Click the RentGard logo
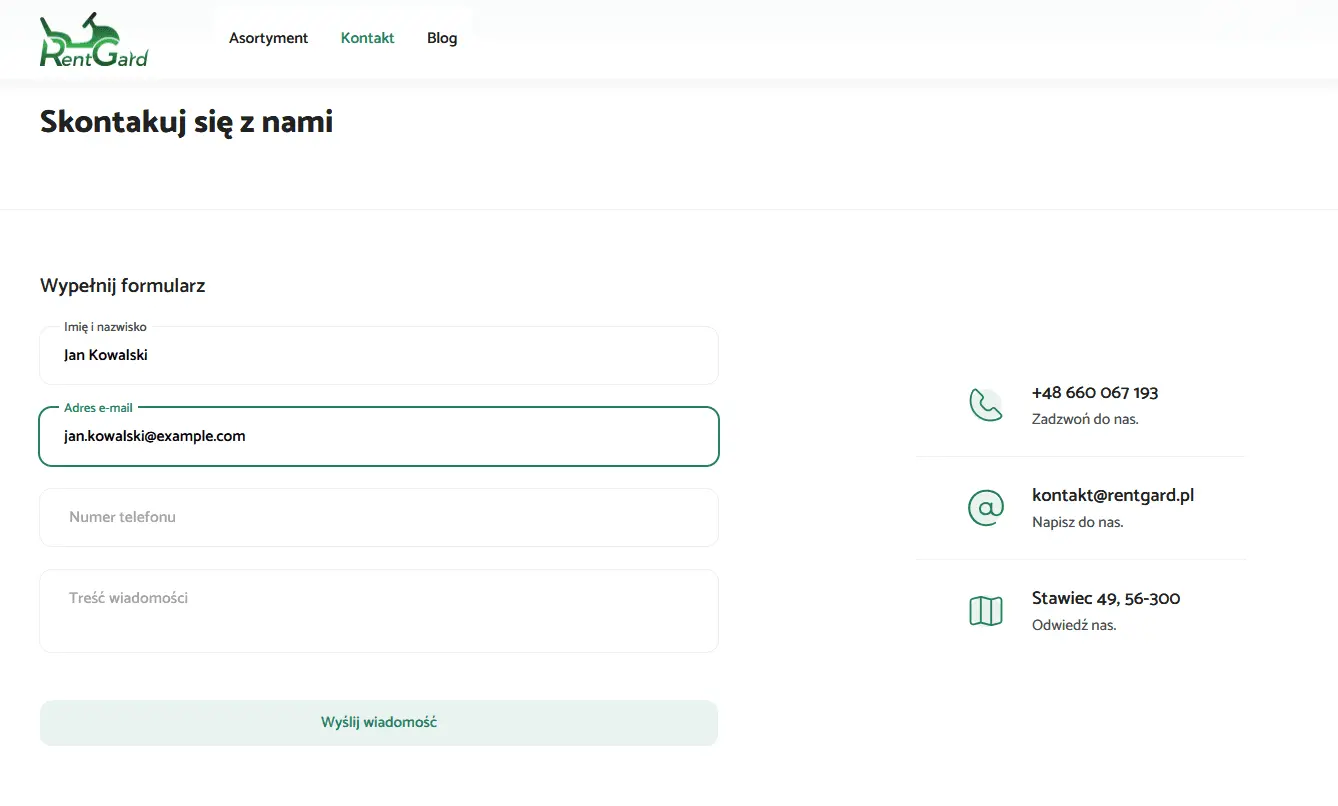This screenshot has width=1338, height=806. tap(93, 41)
